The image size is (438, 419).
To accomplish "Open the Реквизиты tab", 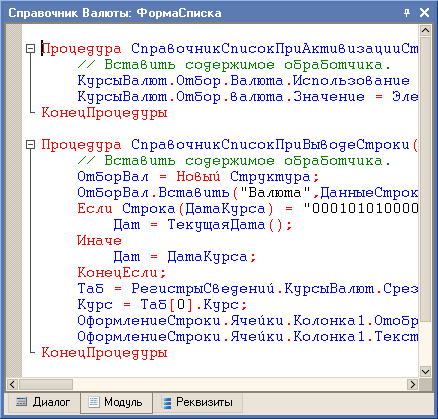I will (x=198, y=402).
